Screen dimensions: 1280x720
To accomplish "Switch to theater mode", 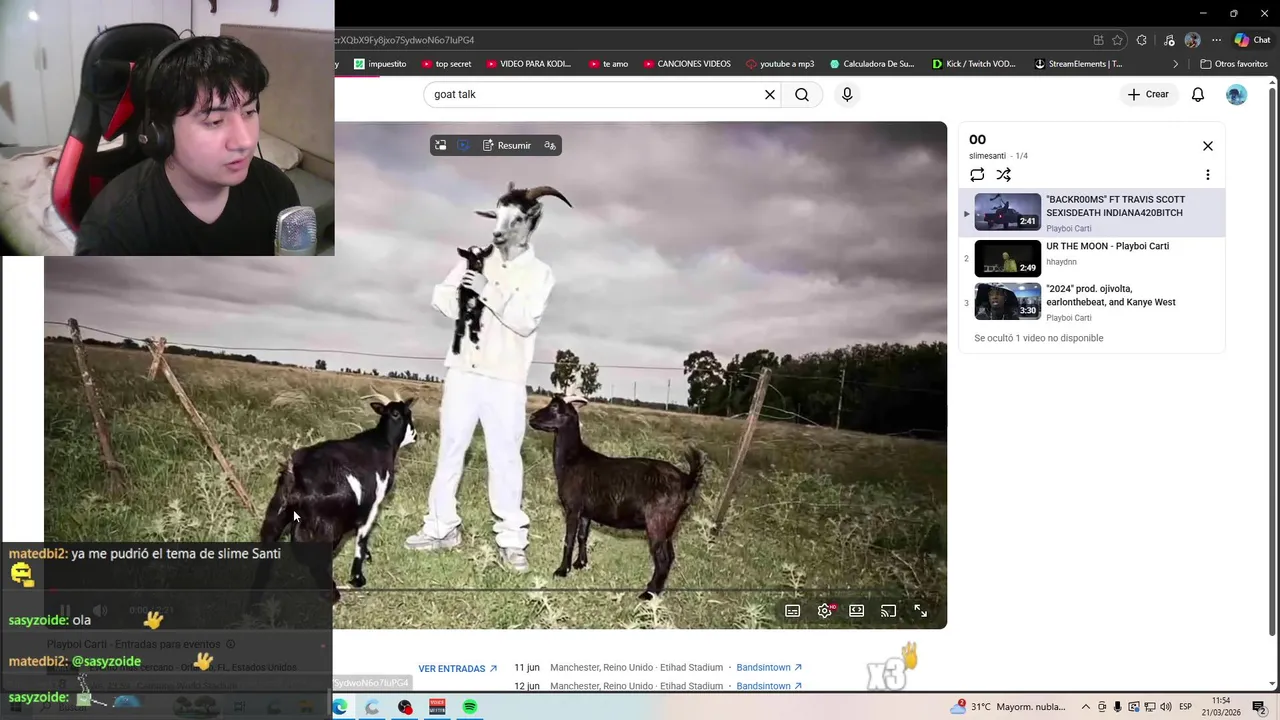I will [x=857, y=611].
